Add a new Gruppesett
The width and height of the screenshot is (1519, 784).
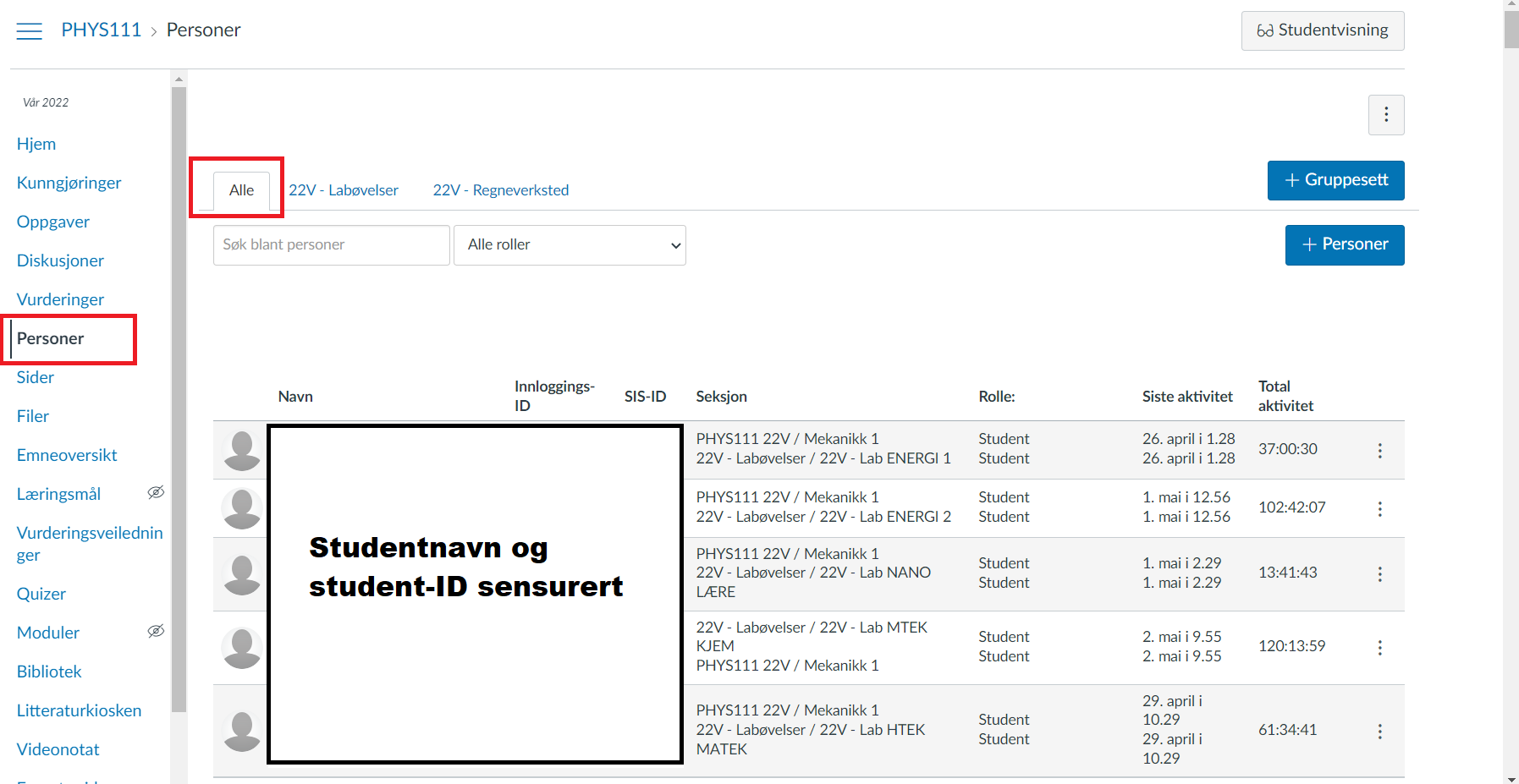(1336, 180)
